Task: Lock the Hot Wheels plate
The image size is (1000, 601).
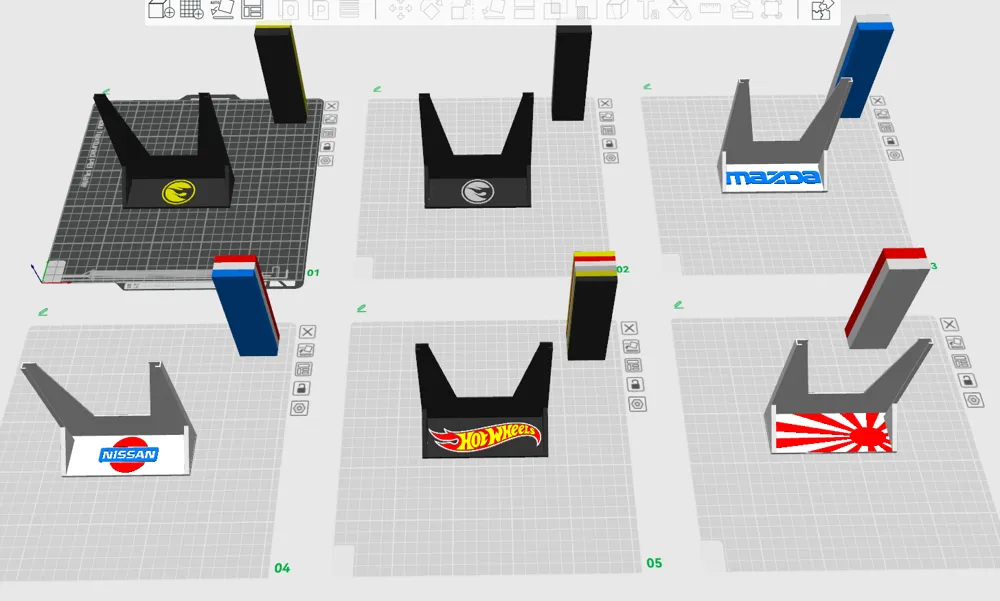Action: 636,384
